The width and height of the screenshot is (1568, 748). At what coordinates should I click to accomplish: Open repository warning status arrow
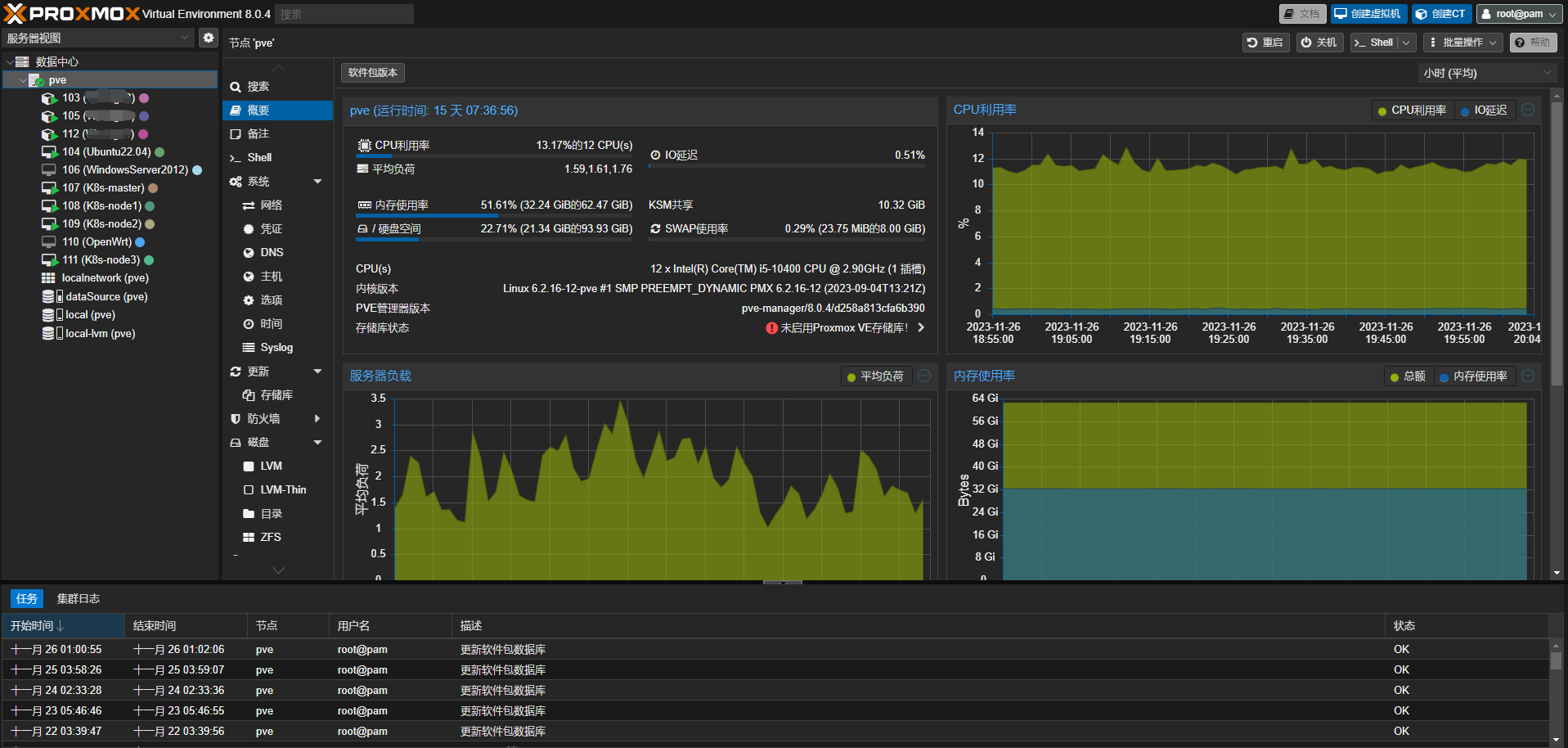coord(922,327)
